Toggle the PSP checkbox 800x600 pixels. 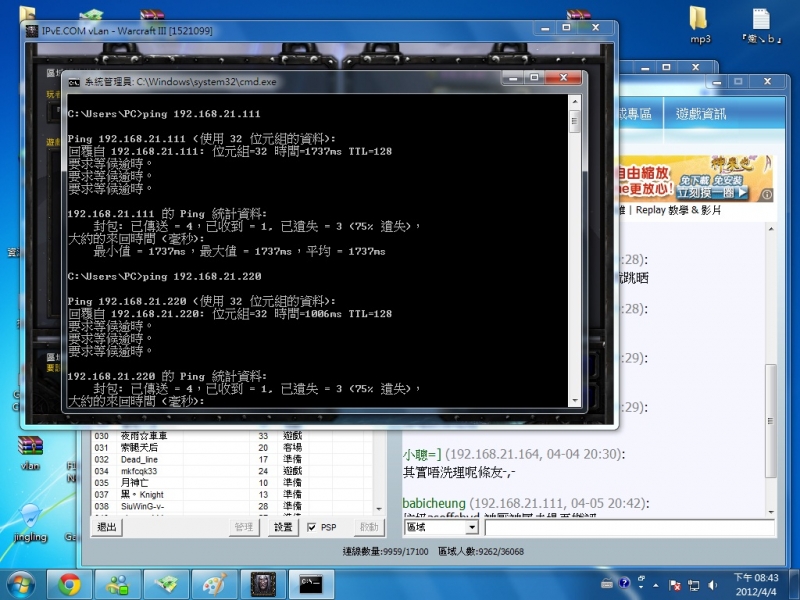312,527
